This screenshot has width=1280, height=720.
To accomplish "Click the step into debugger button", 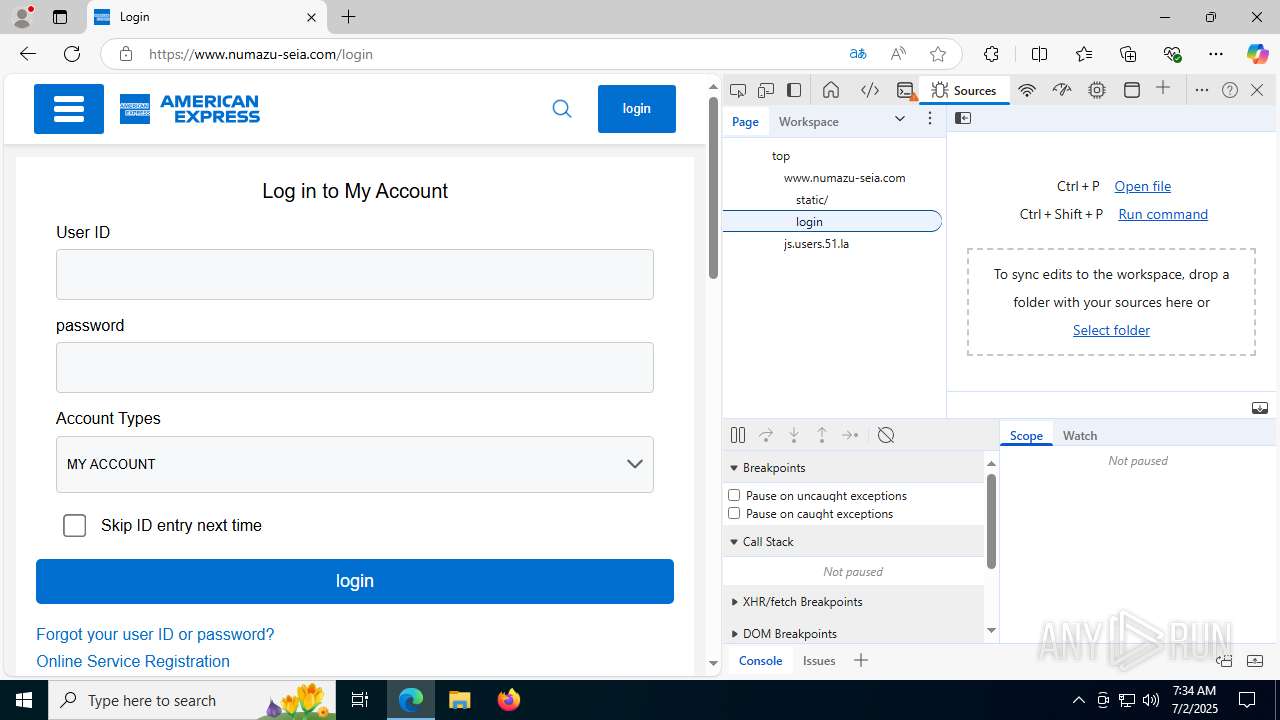I will click(794, 435).
